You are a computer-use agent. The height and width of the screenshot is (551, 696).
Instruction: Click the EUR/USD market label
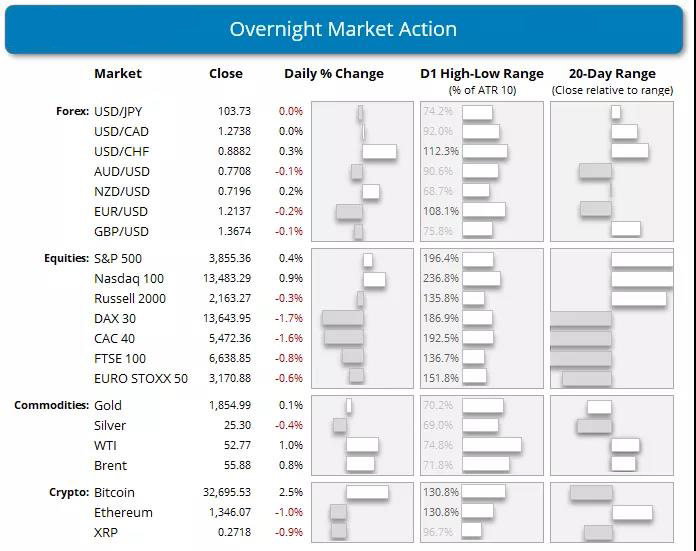(121, 211)
